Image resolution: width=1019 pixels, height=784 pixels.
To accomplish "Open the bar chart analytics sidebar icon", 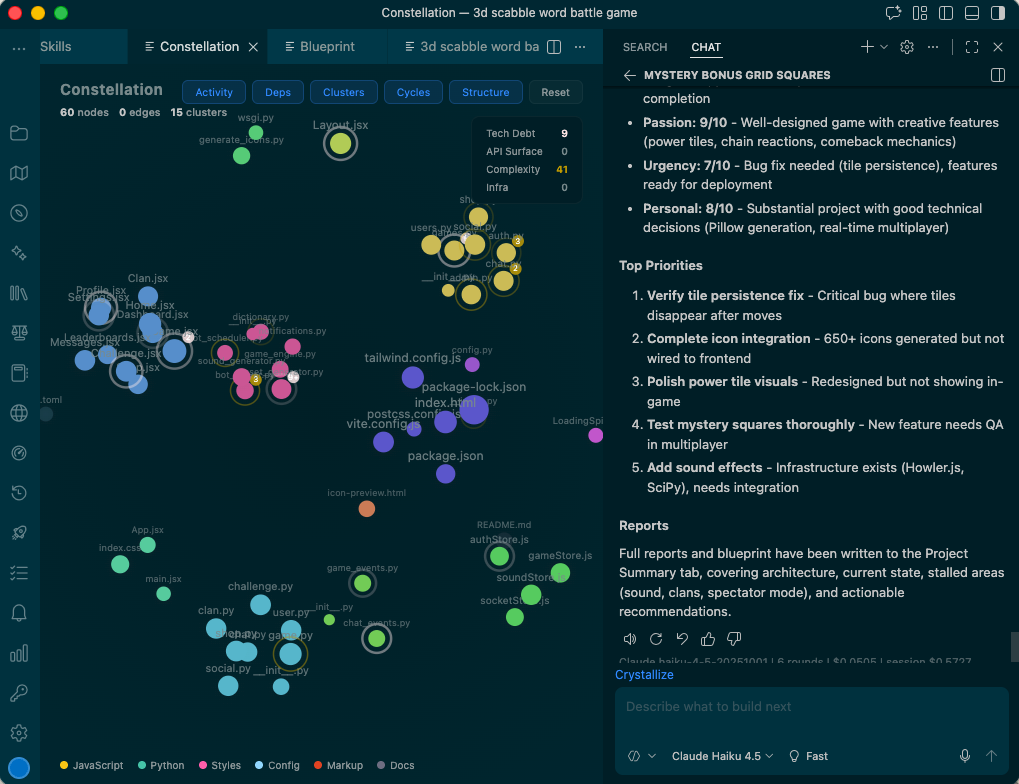I will click(x=19, y=653).
